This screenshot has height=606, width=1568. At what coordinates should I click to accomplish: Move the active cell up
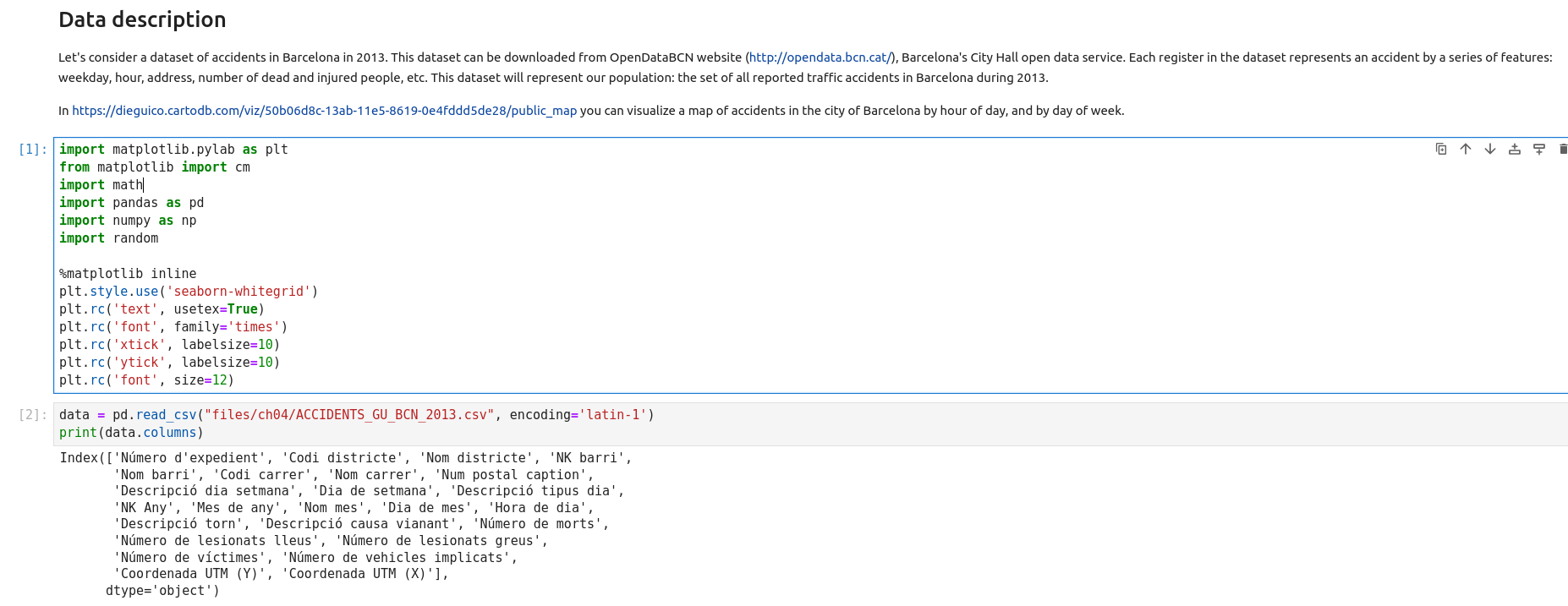(1466, 149)
